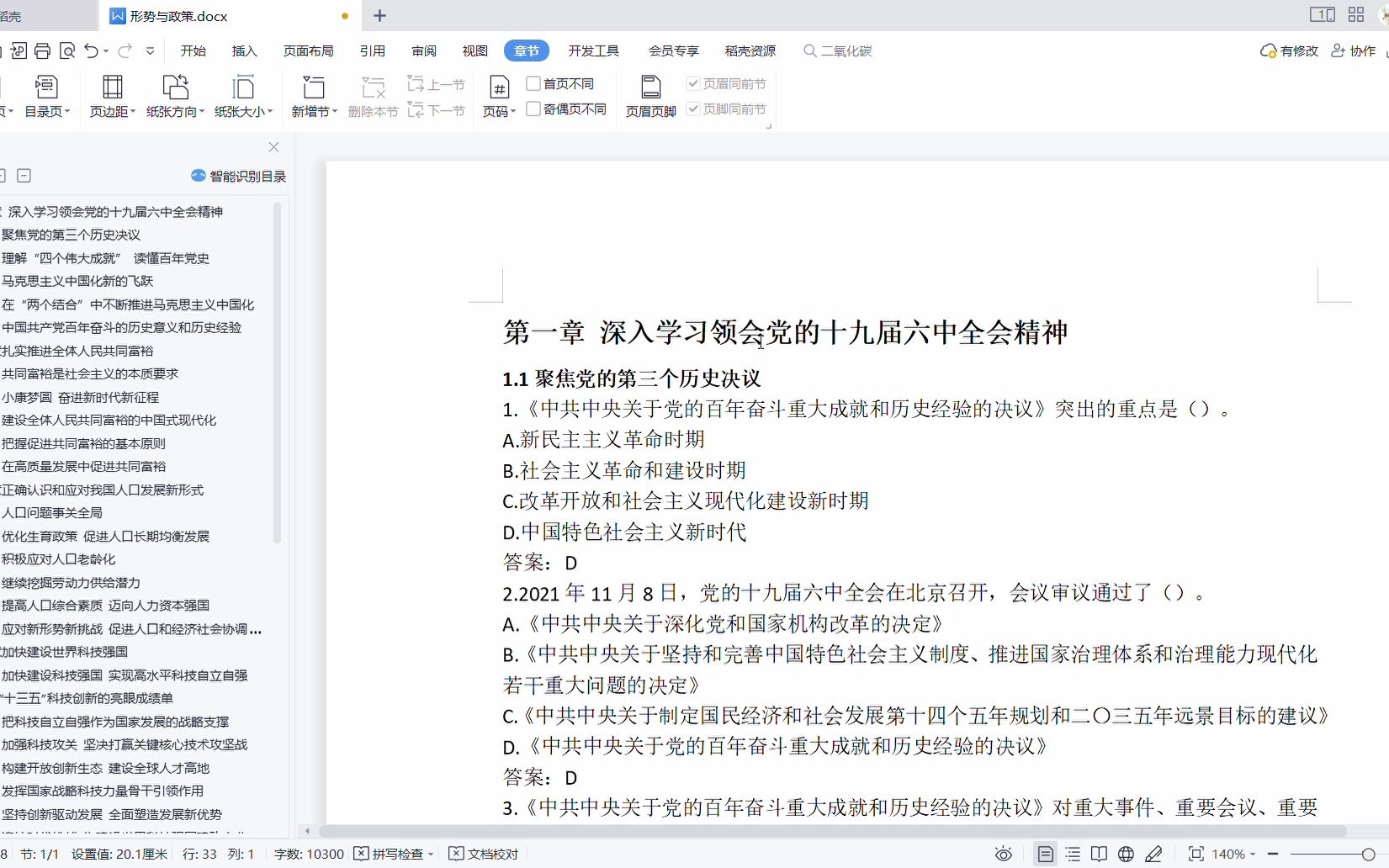Click the smart TOC recognition (智能识别目录) button
The height and width of the screenshot is (868, 1389).
pyautogui.click(x=239, y=176)
